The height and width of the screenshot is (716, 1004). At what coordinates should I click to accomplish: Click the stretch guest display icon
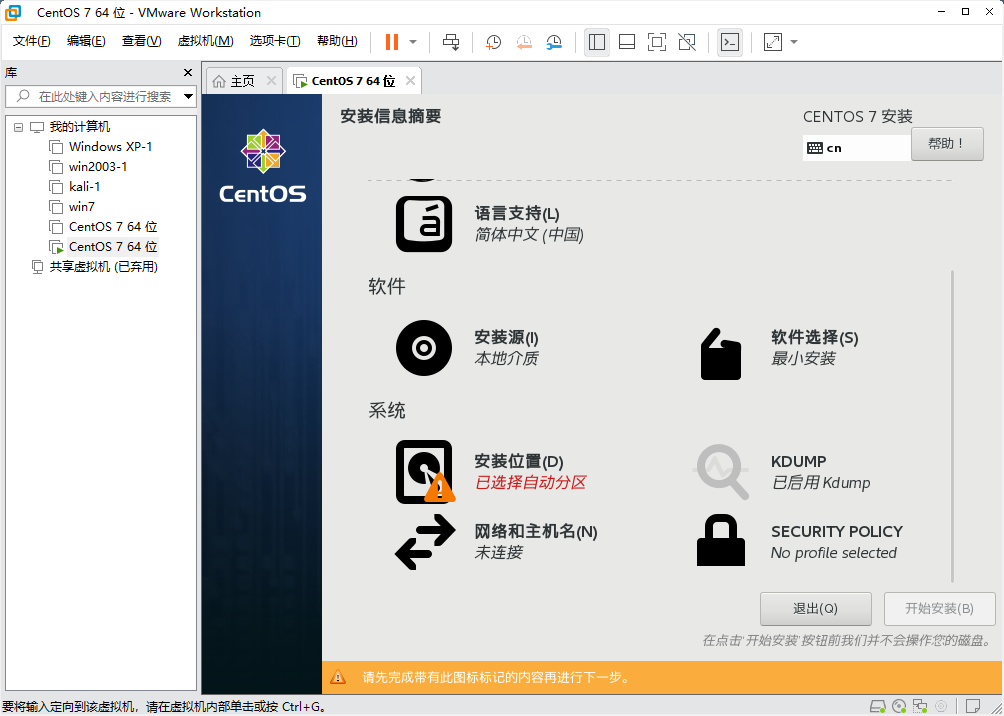(773, 42)
